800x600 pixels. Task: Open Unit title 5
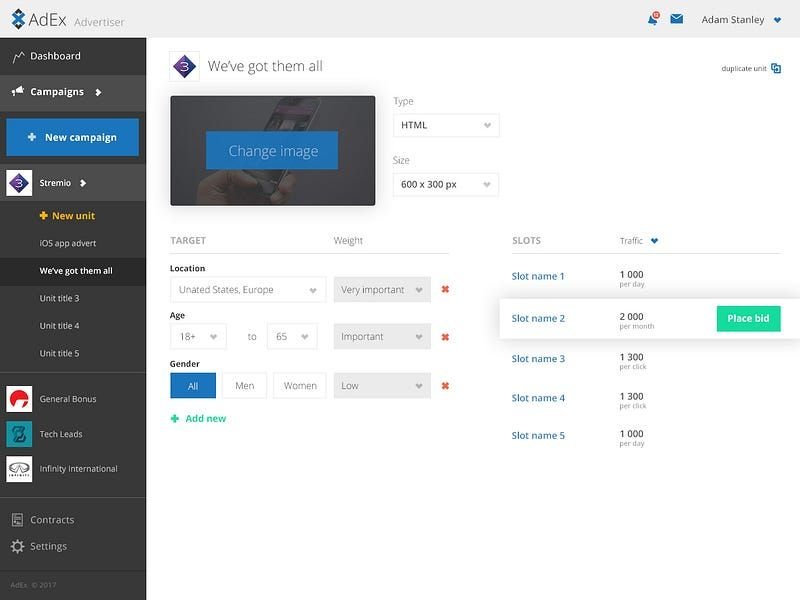coord(59,354)
